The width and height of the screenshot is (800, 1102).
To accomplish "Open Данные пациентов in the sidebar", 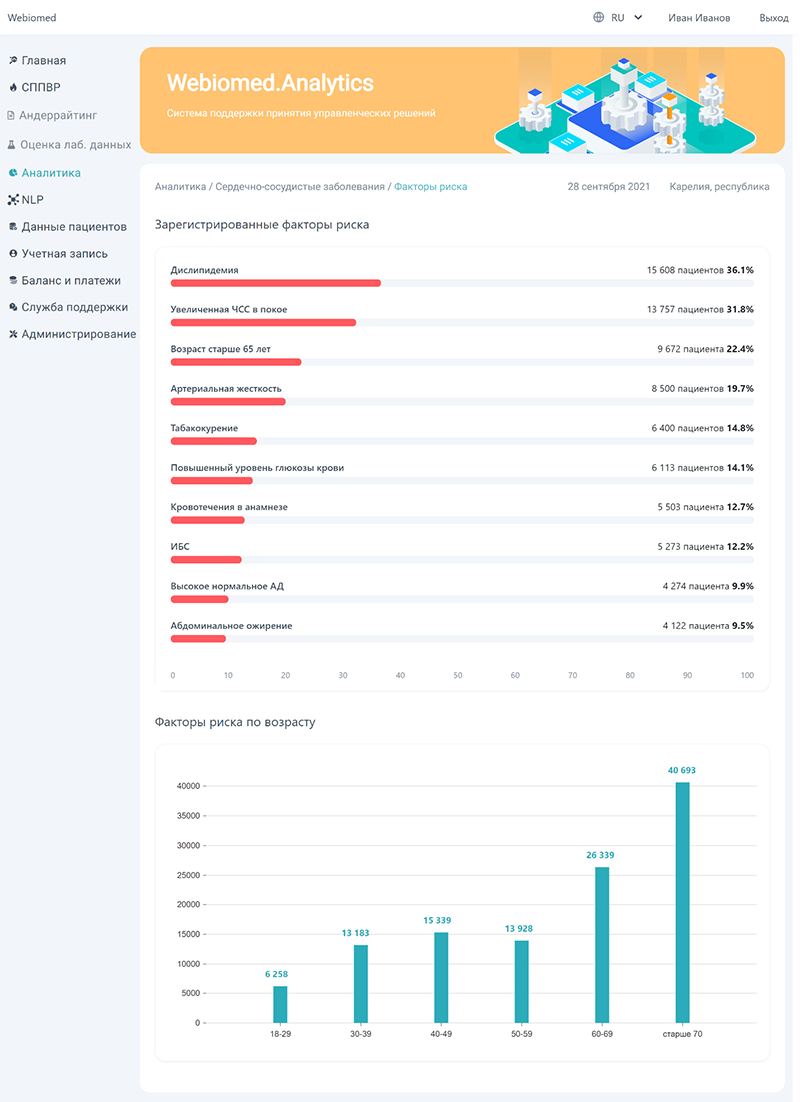I will coord(74,227).
